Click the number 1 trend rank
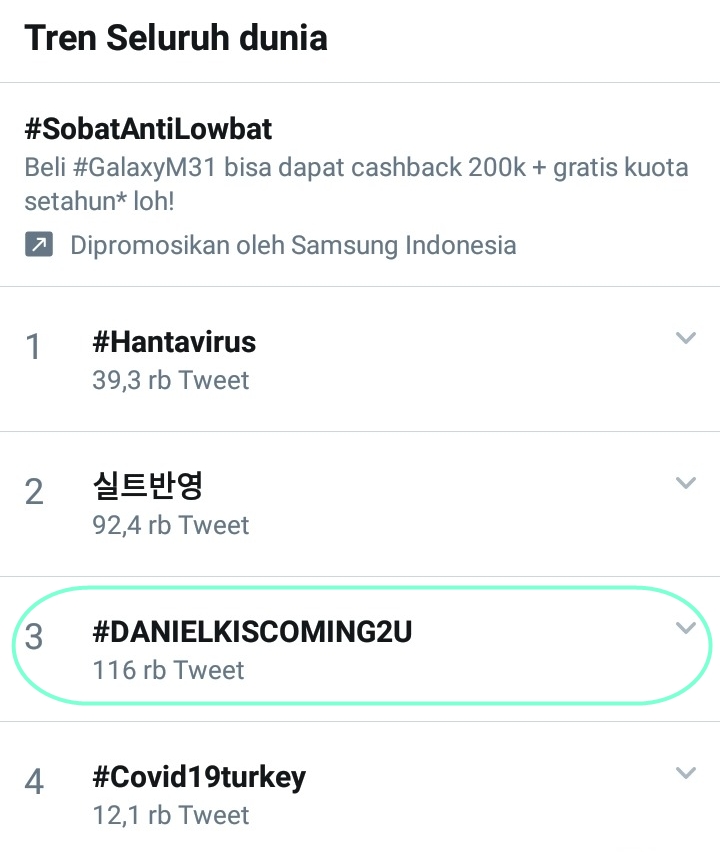This screenshot has height=852, width=720. point(34,347)
